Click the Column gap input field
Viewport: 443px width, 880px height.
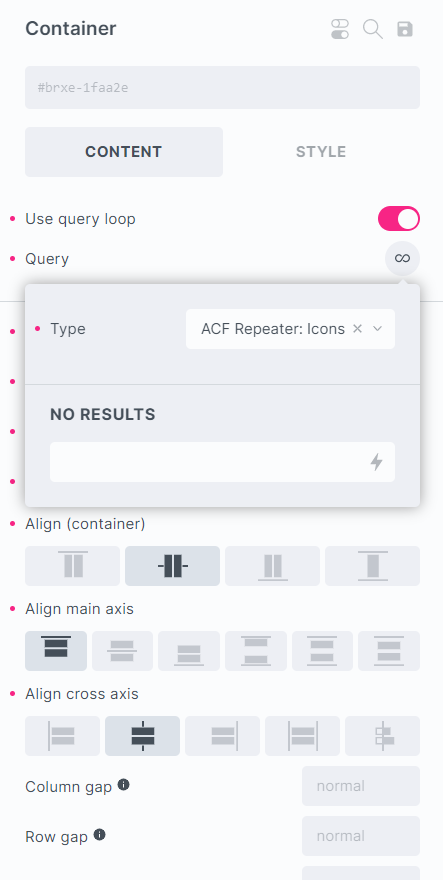361,786
